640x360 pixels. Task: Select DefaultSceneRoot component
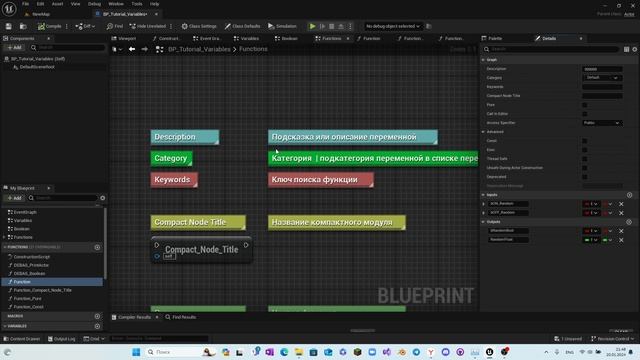click(37, 67)
